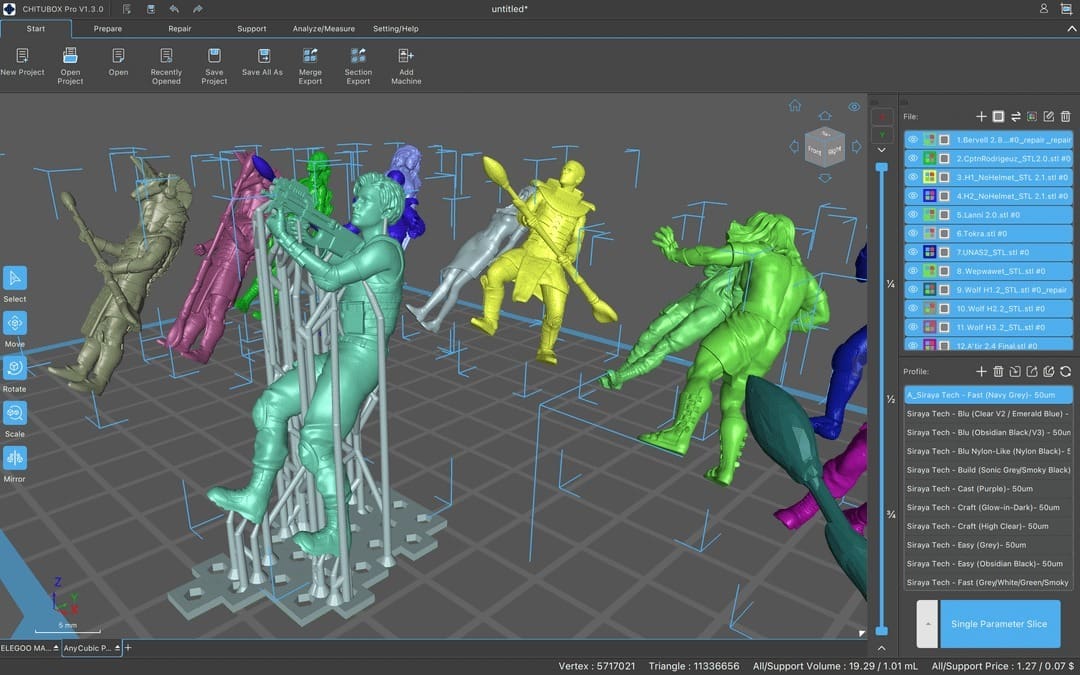The height and width of the screenshot is (675, 1080).
Task: Click the select-all square in the File panel
Action: tap(998, 116)
